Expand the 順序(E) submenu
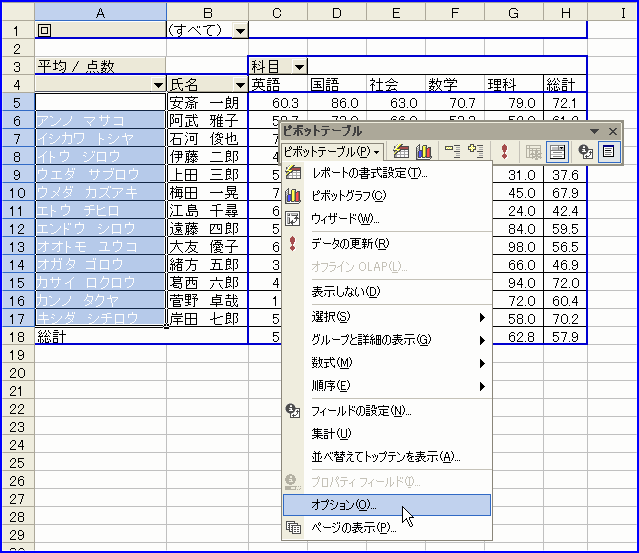 (x=387, y=385)
